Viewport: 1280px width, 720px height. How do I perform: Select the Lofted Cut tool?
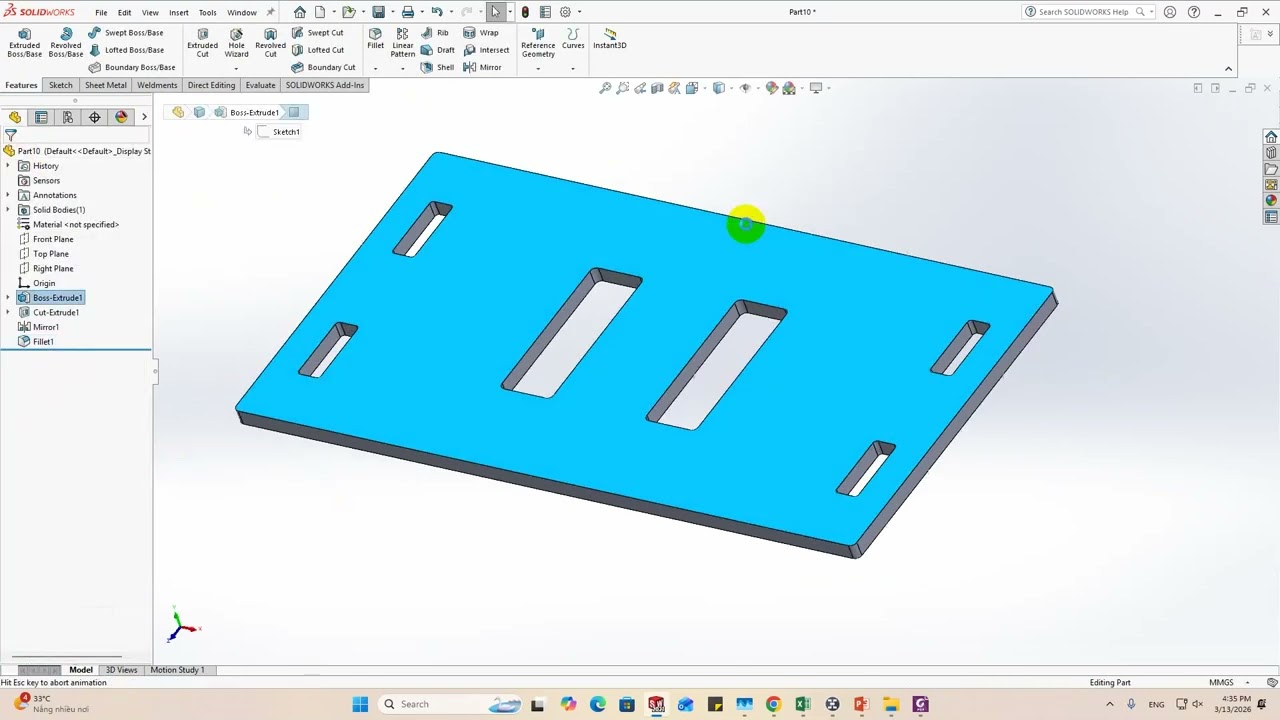(317, 50)
